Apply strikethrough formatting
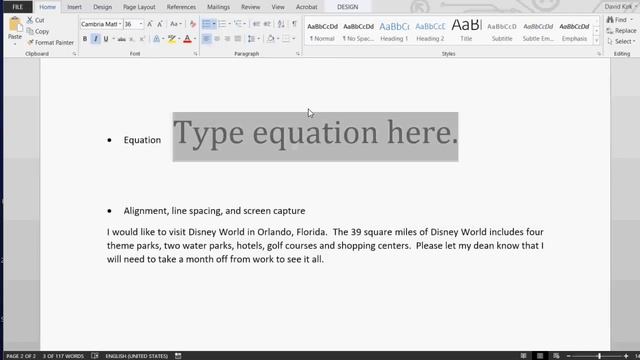 (121, 39)
